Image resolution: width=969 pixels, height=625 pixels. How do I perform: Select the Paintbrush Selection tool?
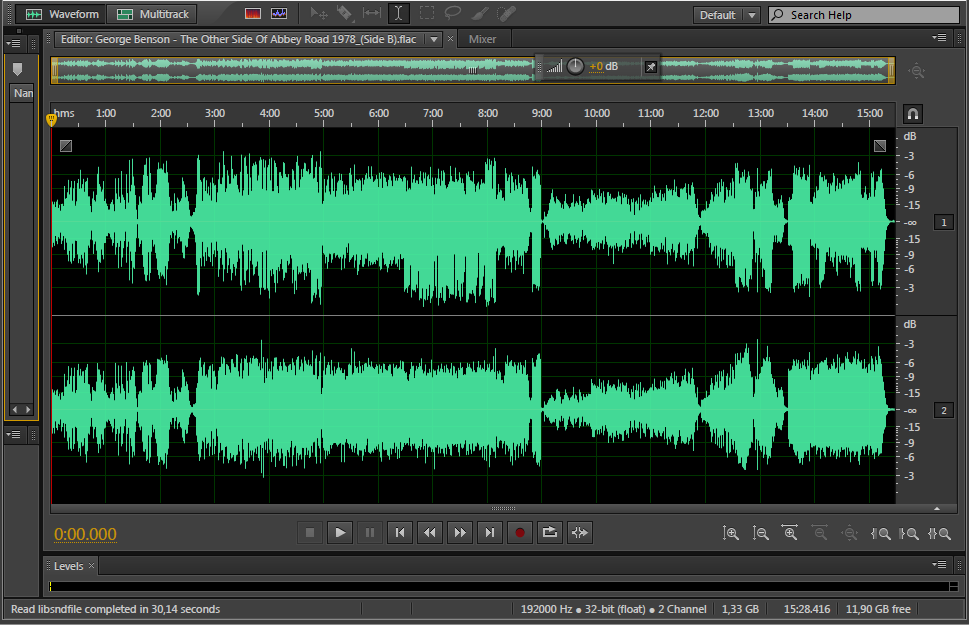pyautogui.click(x=480, y=14)
